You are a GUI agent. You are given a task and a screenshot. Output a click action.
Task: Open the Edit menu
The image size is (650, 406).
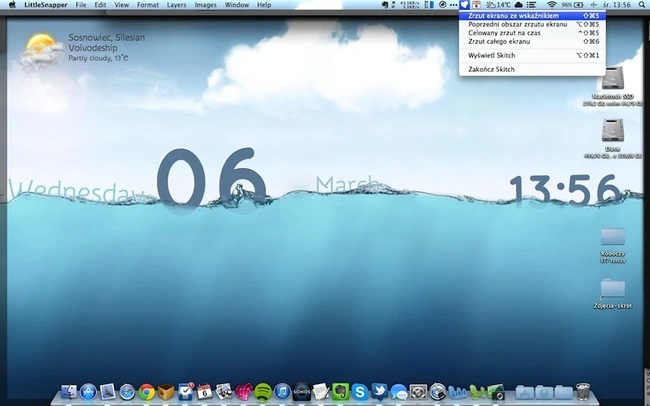pyautogui.click(x=100, y=5)
